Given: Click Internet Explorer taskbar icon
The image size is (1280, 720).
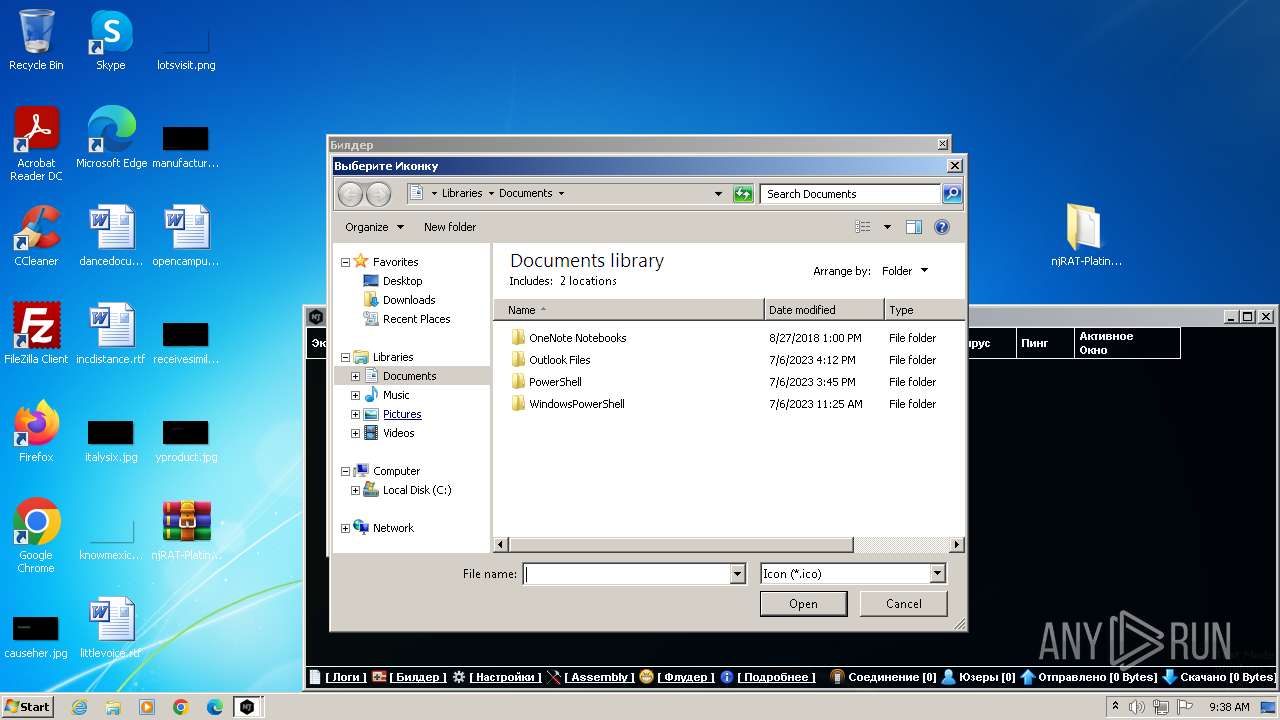Looking at the screenshot, I should (79, 707).
